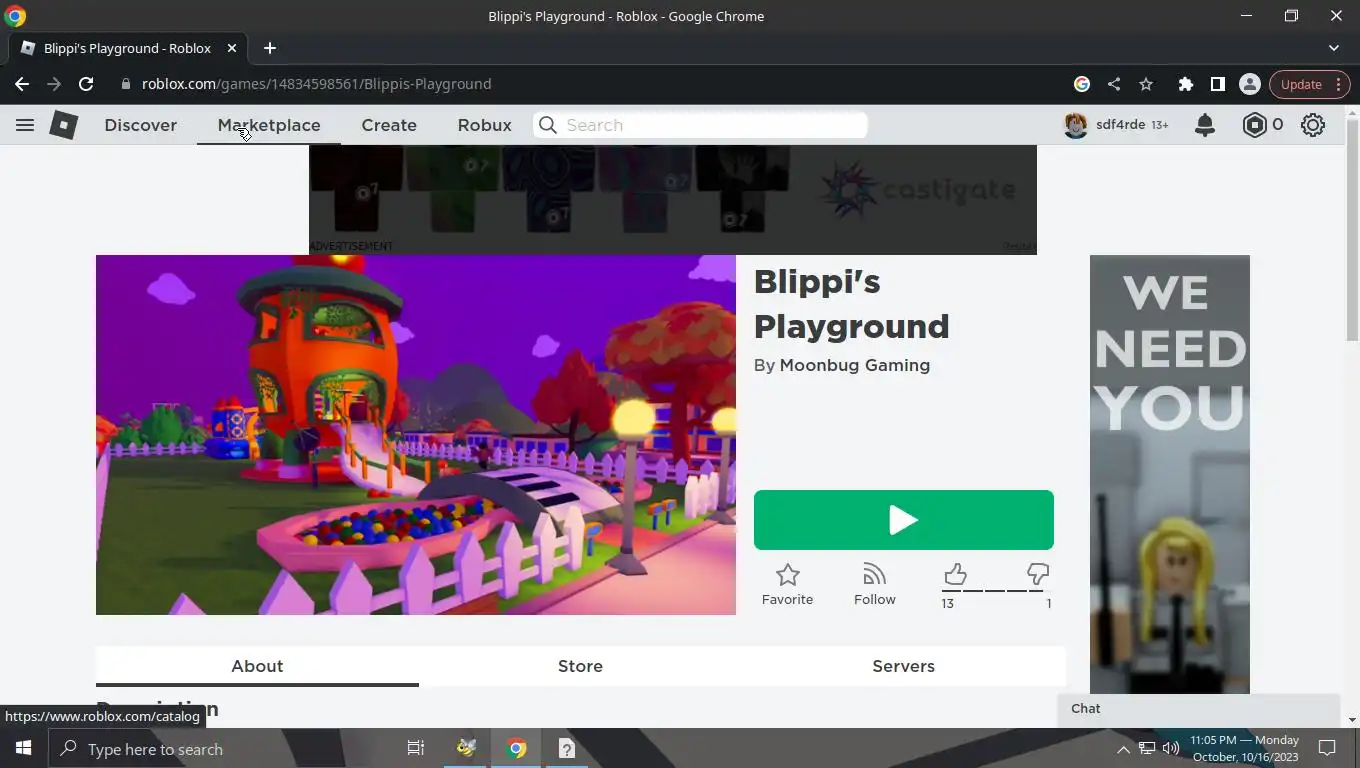Click the URL in the address bar
The image size is (1360, 768).
click(316, 84)
